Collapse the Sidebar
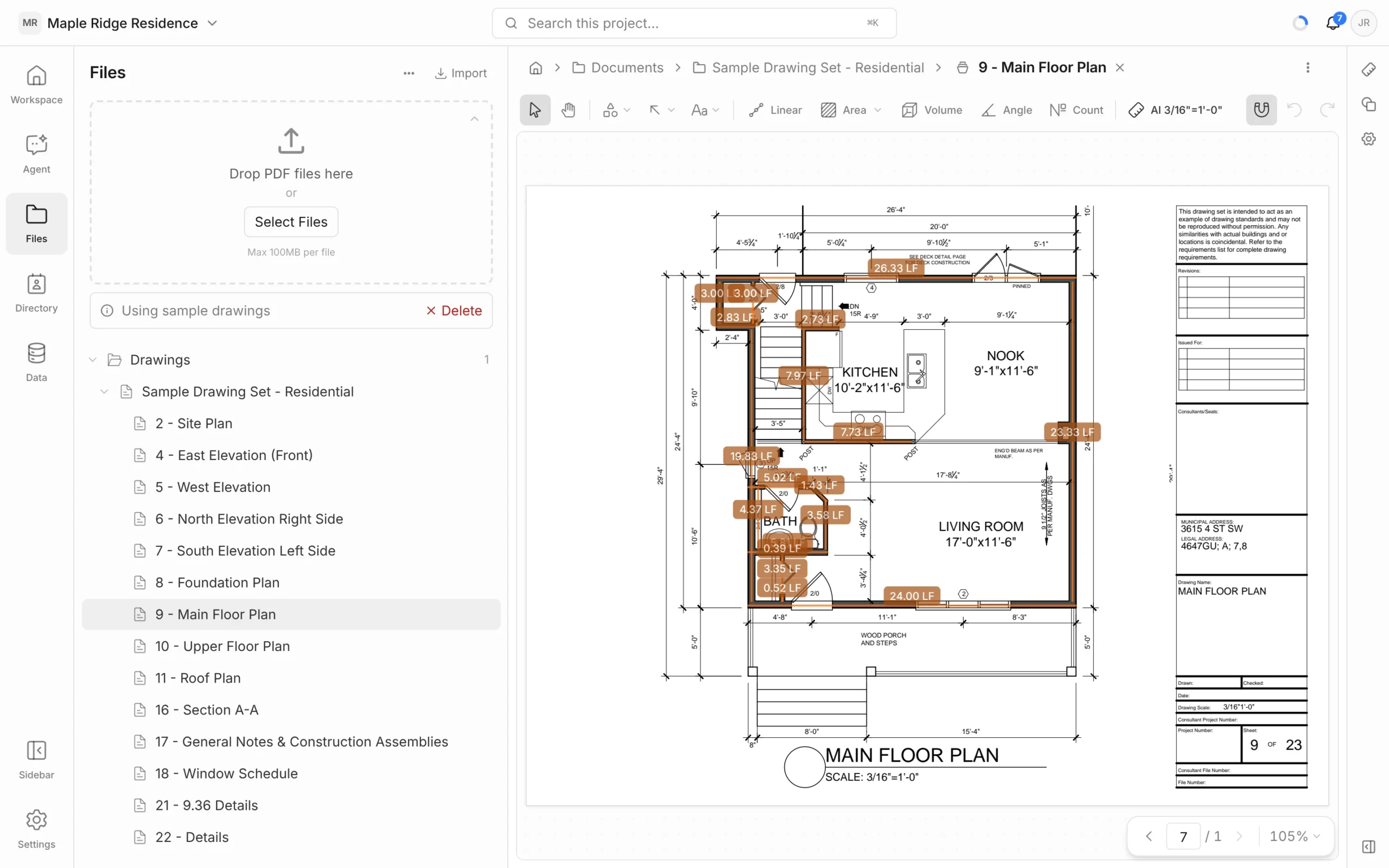1389x868 pixels. [36, 759]
